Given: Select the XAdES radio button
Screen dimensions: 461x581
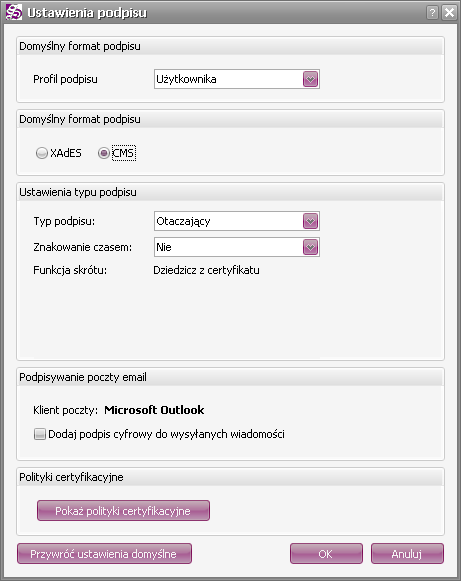Looking at the screenshot, I should [42, 153].
